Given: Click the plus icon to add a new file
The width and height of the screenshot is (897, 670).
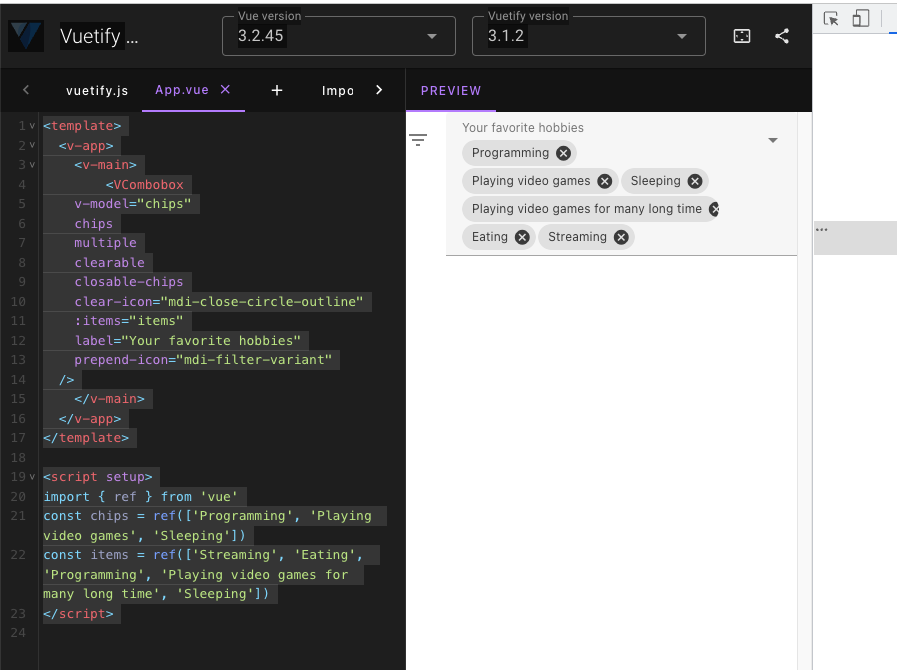Looking at the screenshot, I should 276,90.
